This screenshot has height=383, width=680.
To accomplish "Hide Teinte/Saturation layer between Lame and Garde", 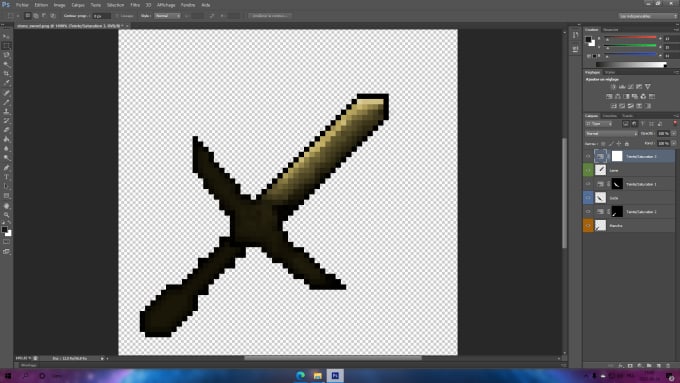I will (x=588, y=184).
